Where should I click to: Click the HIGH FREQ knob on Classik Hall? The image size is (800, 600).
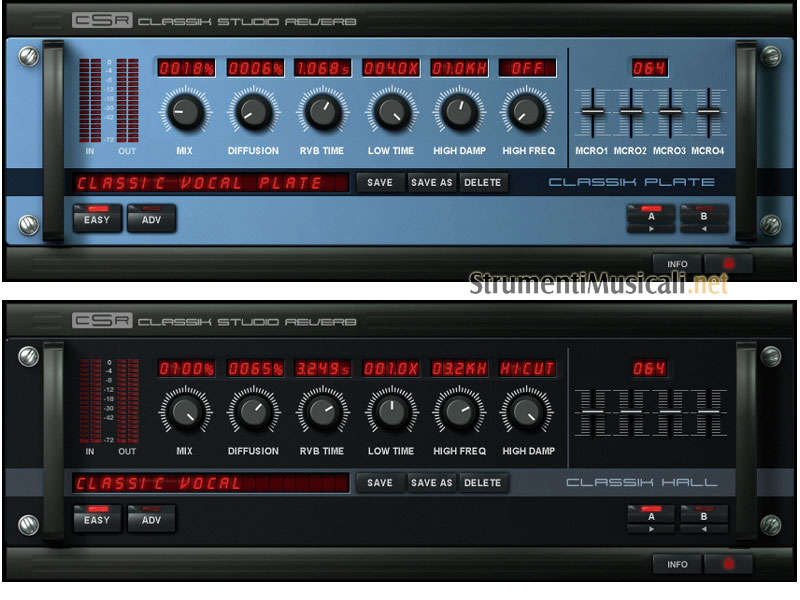[459, 411]
